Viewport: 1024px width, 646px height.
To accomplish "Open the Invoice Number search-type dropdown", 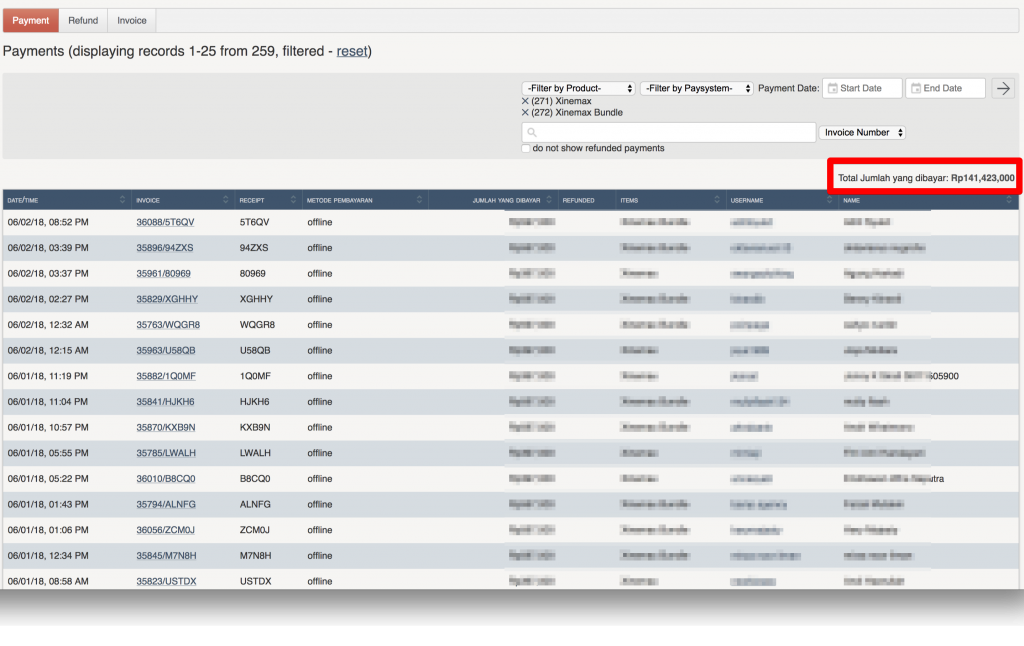I will (862, 133).
